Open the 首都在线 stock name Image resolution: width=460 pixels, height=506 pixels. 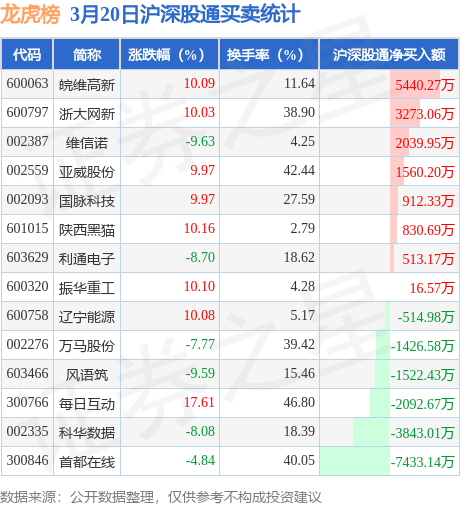[87, 462]
